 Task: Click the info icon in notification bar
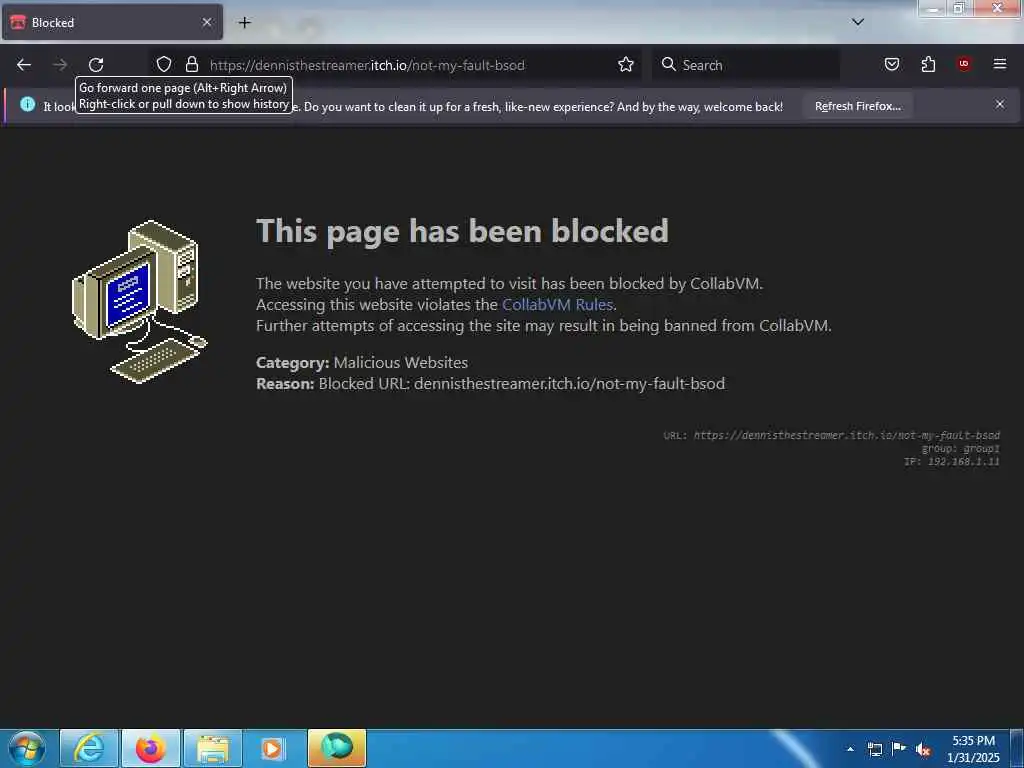click(27, 104)
